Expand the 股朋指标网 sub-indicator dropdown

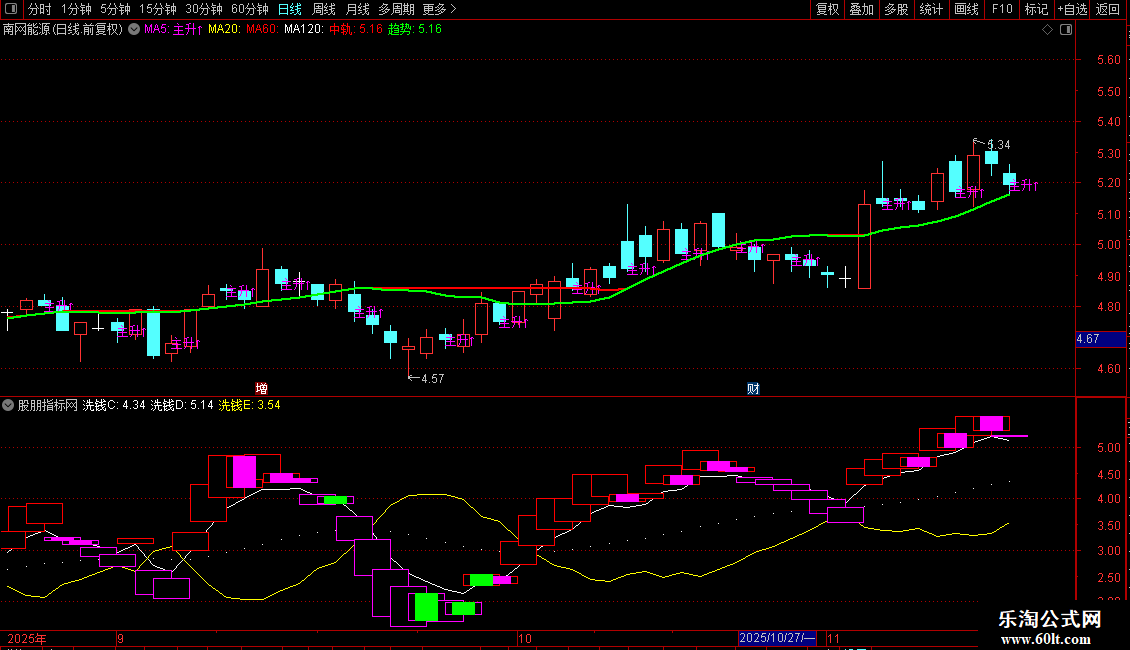point(8,405)
